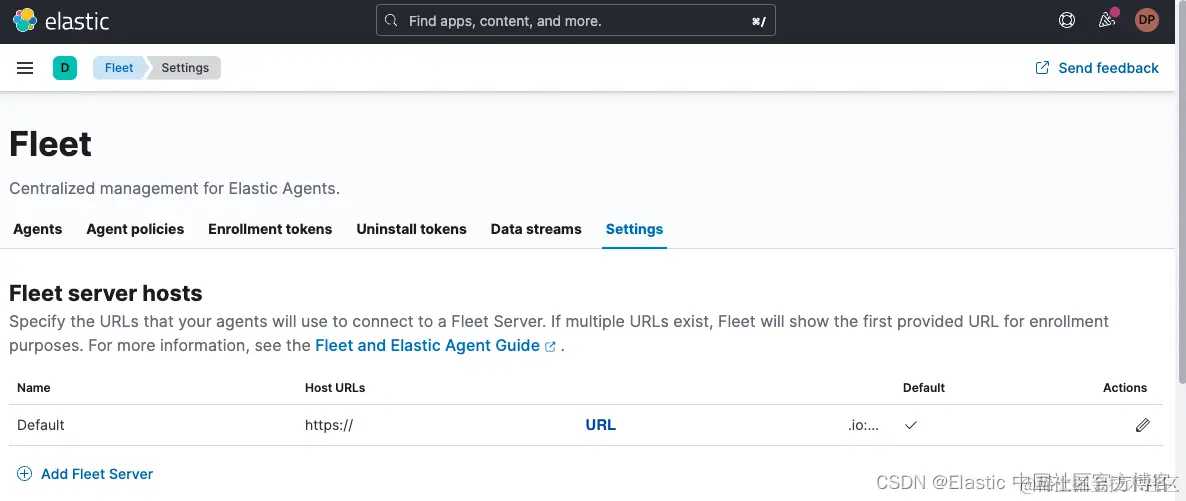Click the plus icon beside Add Fleet Server

[25, 474]
